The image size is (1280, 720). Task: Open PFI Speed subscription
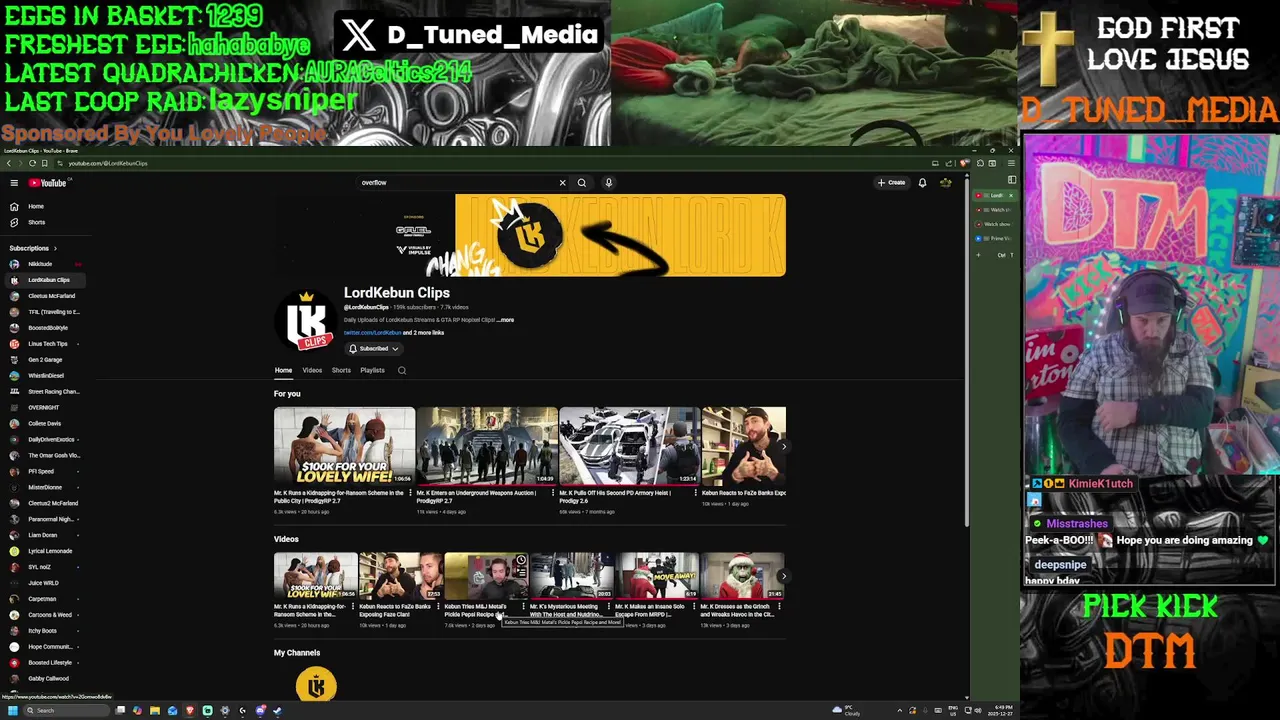(45, 471)
